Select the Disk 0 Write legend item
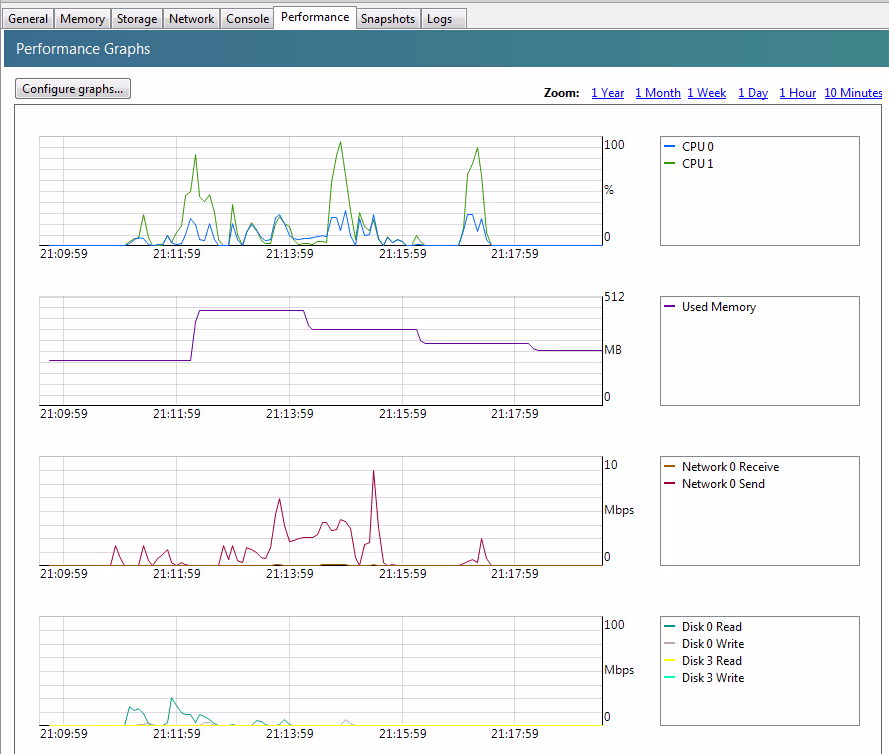The height and width of the screenshot is (754, 889). (x=712, y=644)
